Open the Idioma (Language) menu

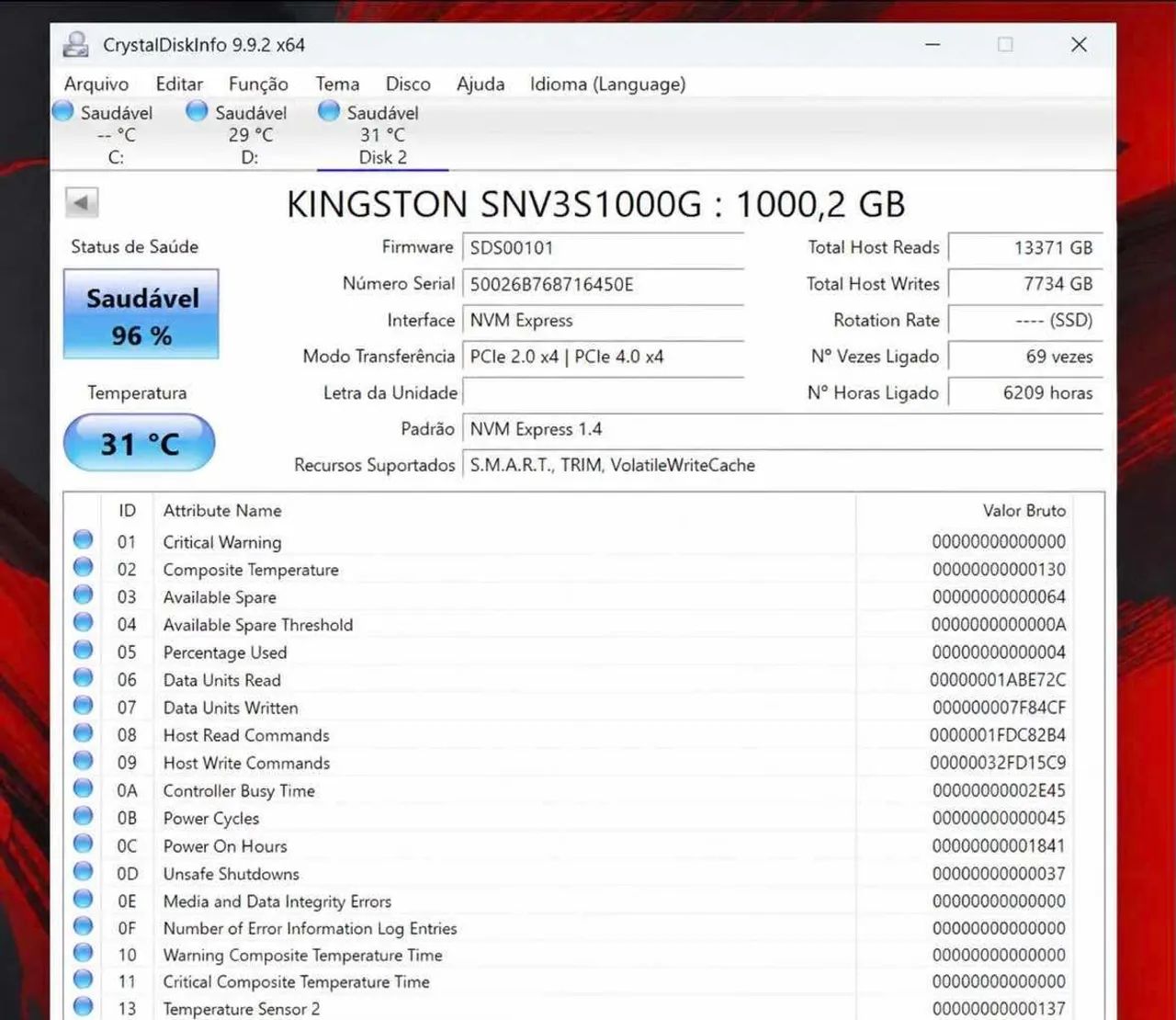(607, 85)
